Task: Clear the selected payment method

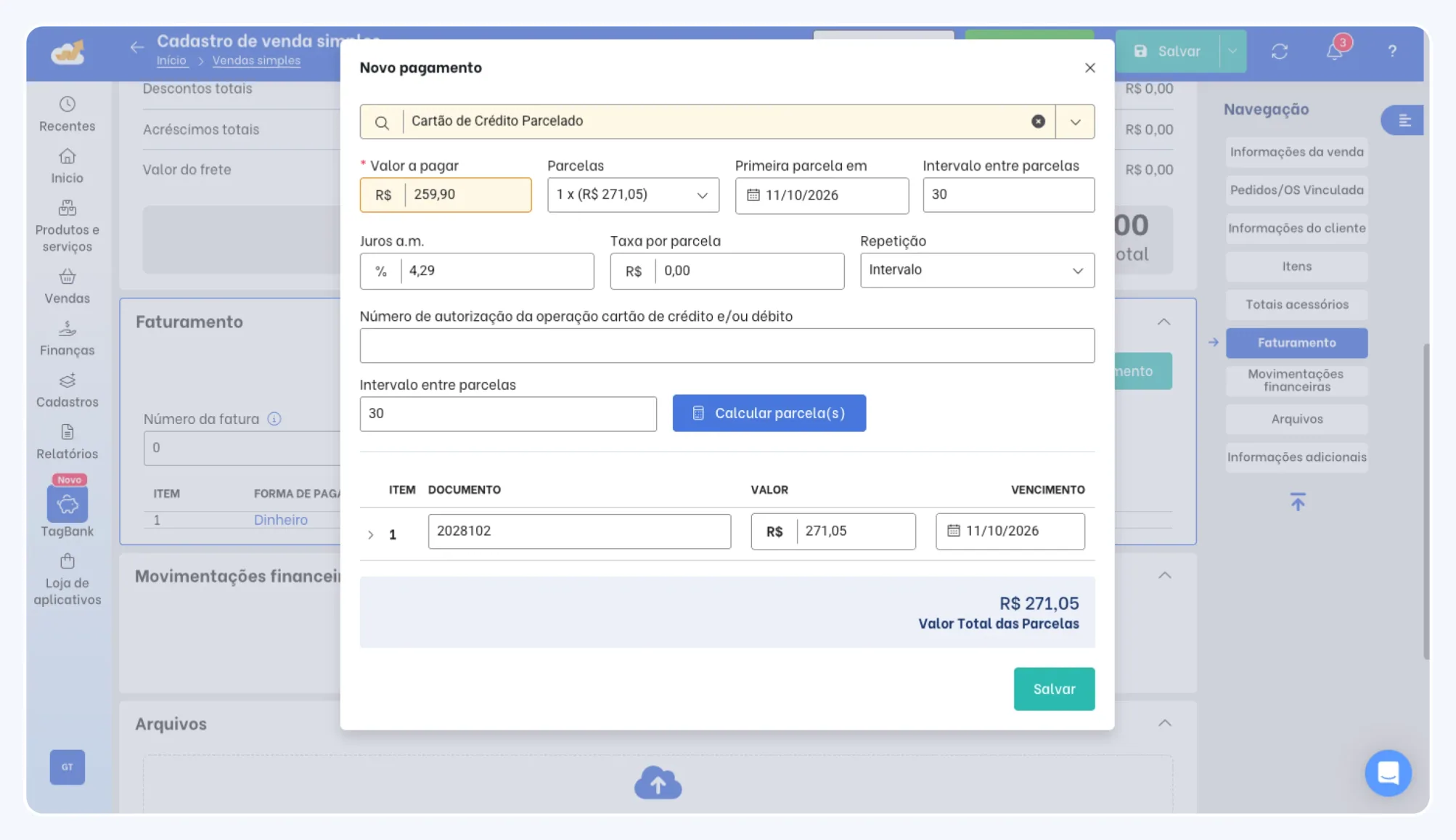Action: tap(1038, 121)
